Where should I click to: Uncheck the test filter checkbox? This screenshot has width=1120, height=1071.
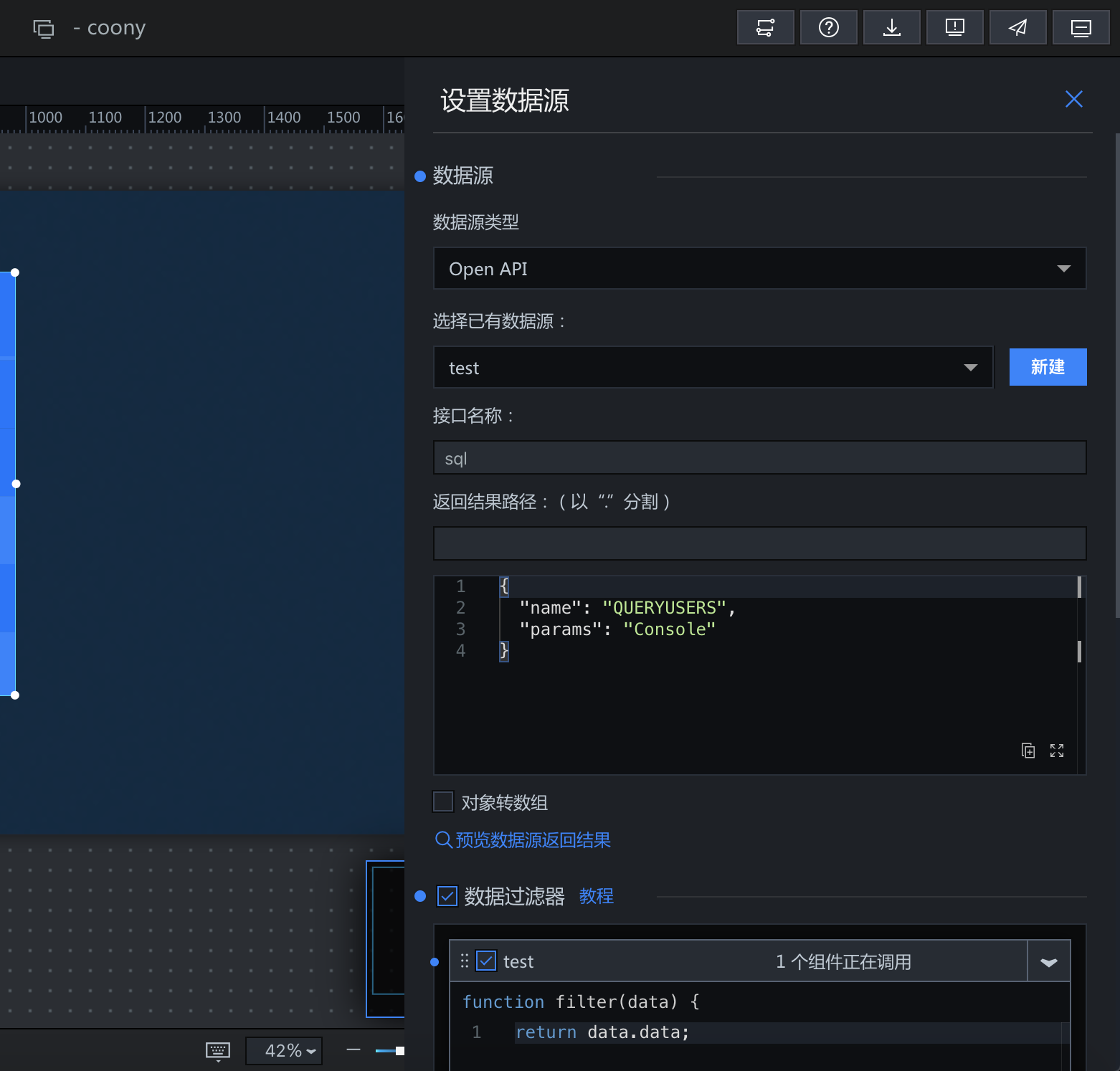[486, 961]
